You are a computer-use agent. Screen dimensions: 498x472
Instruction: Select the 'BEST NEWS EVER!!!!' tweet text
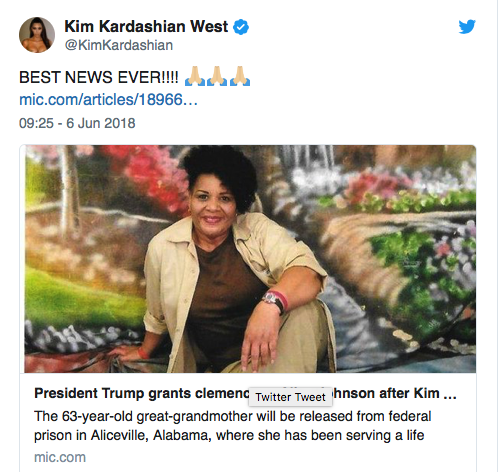coord(99,77)
